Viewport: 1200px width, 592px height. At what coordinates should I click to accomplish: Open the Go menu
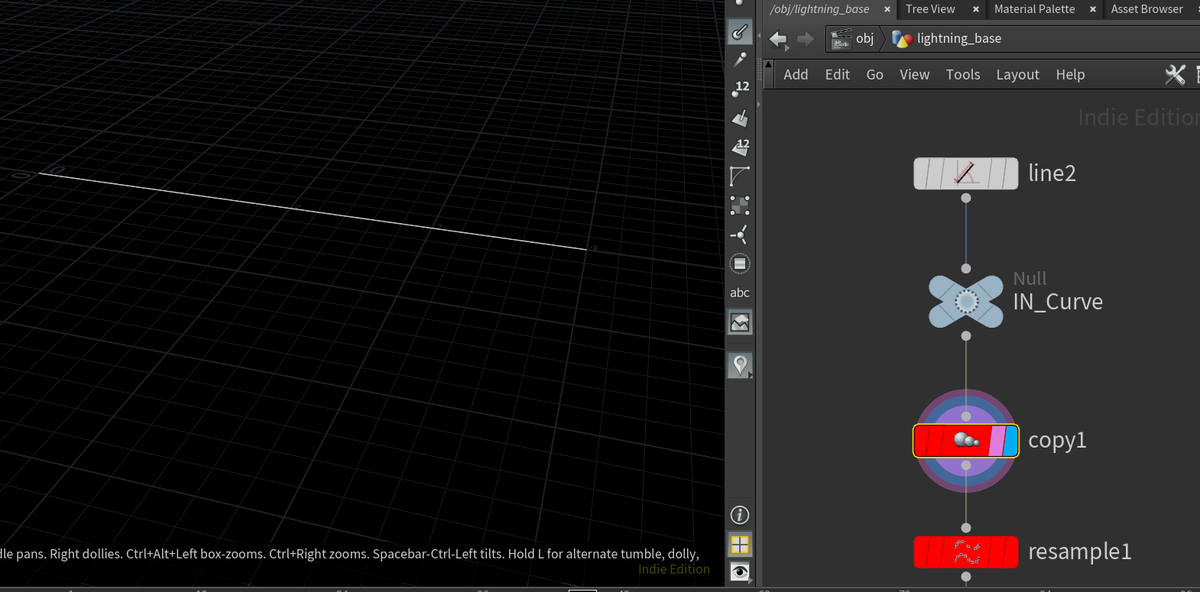(x=875, y=74)
